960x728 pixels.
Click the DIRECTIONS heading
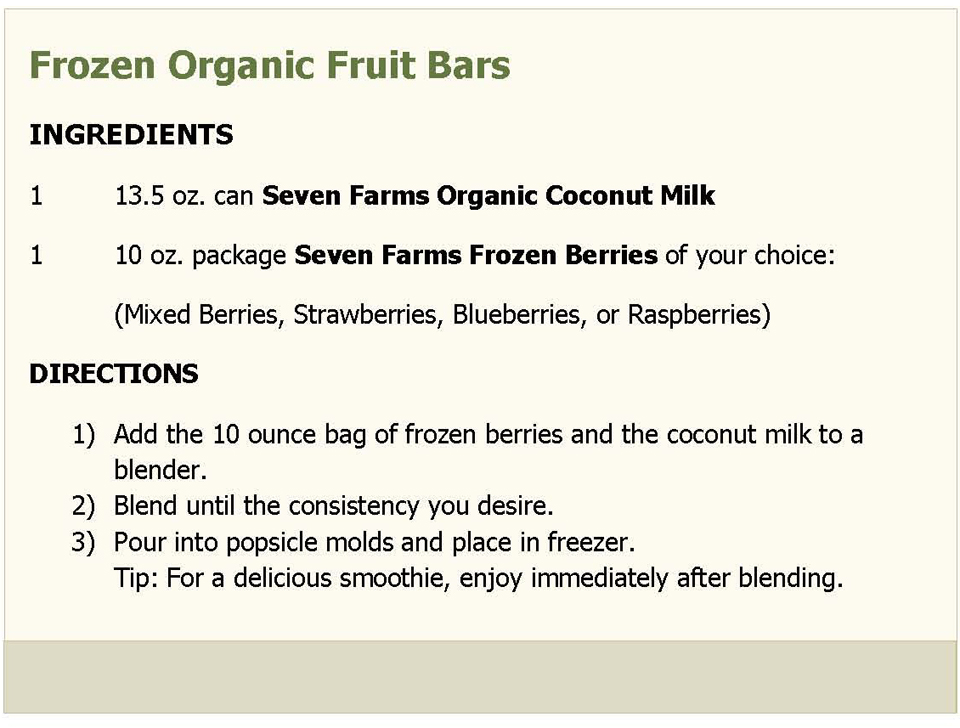click(114, 373)
